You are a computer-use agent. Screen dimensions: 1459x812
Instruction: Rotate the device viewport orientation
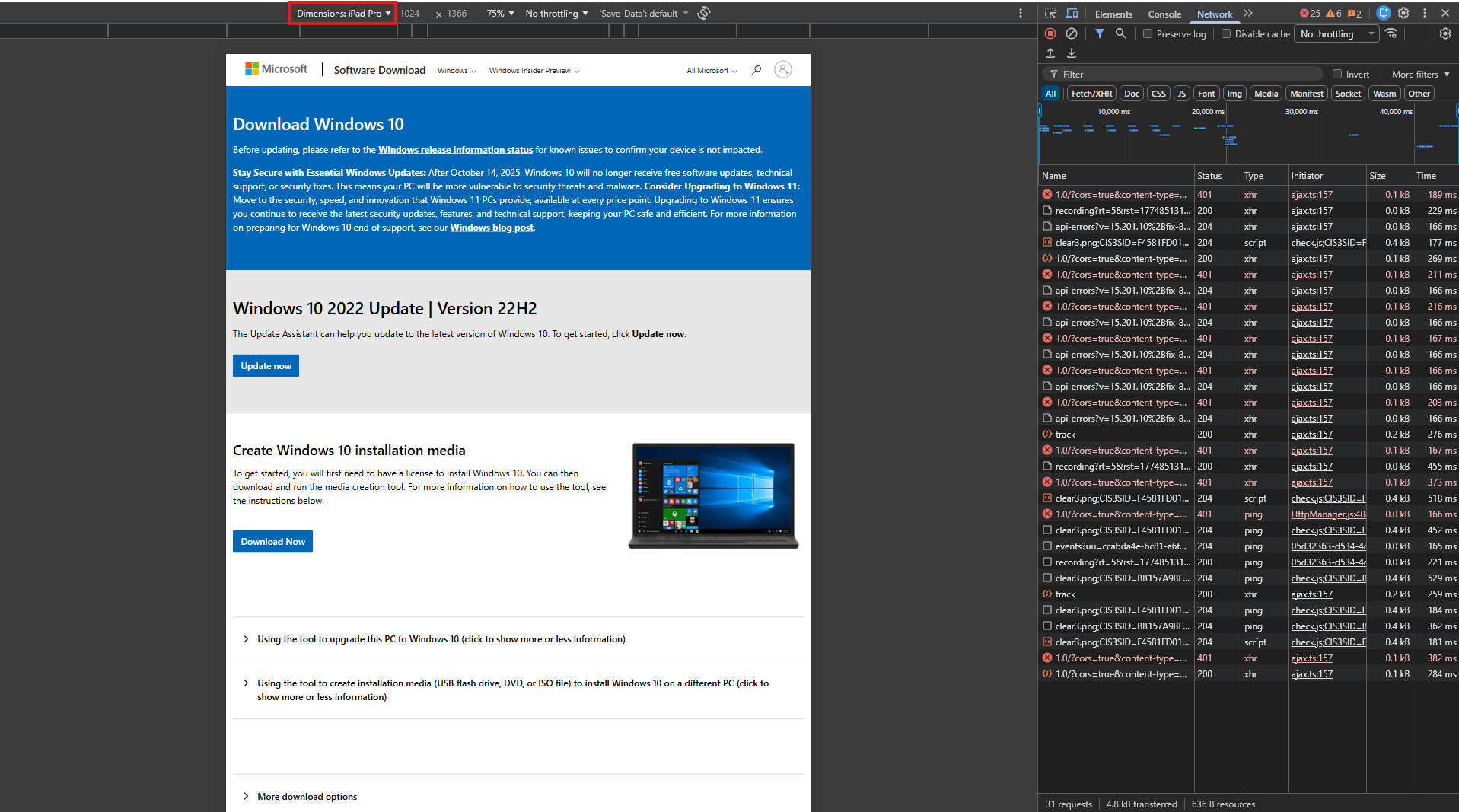[704, 13]
